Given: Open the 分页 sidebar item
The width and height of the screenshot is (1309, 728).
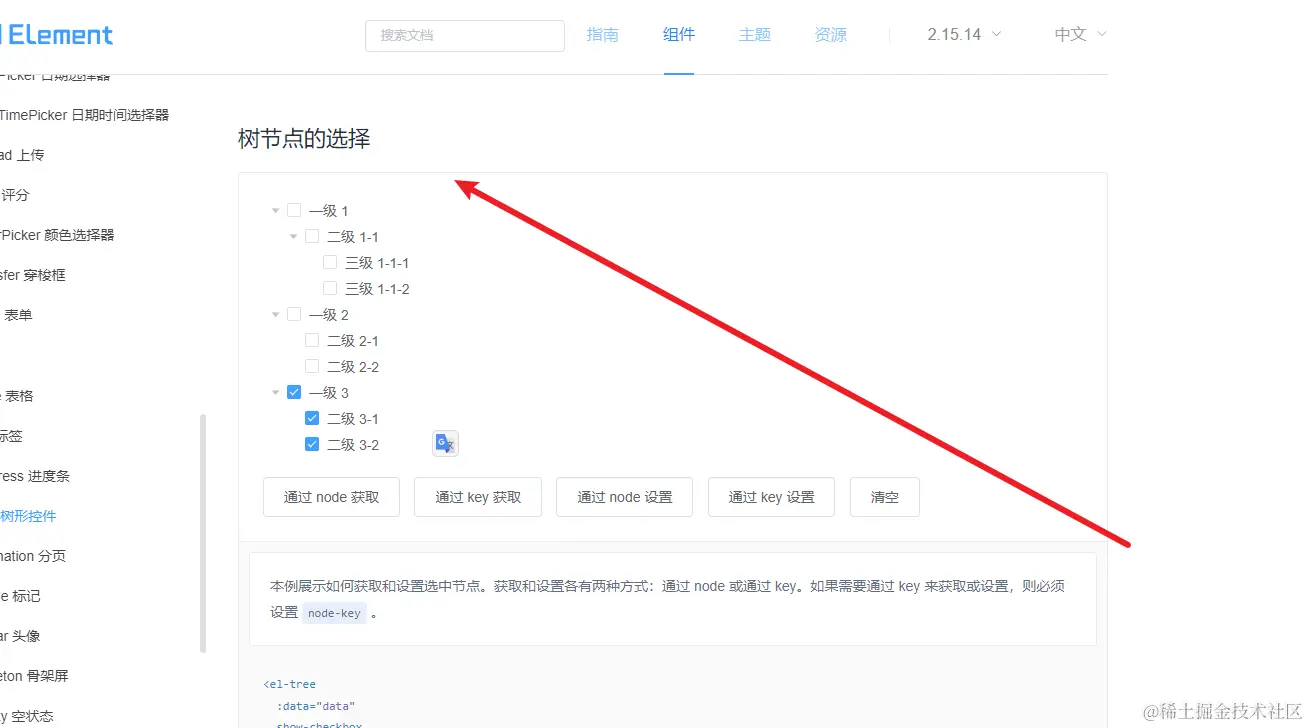Looking at the screenshot, I should click(x=33, y=556).
